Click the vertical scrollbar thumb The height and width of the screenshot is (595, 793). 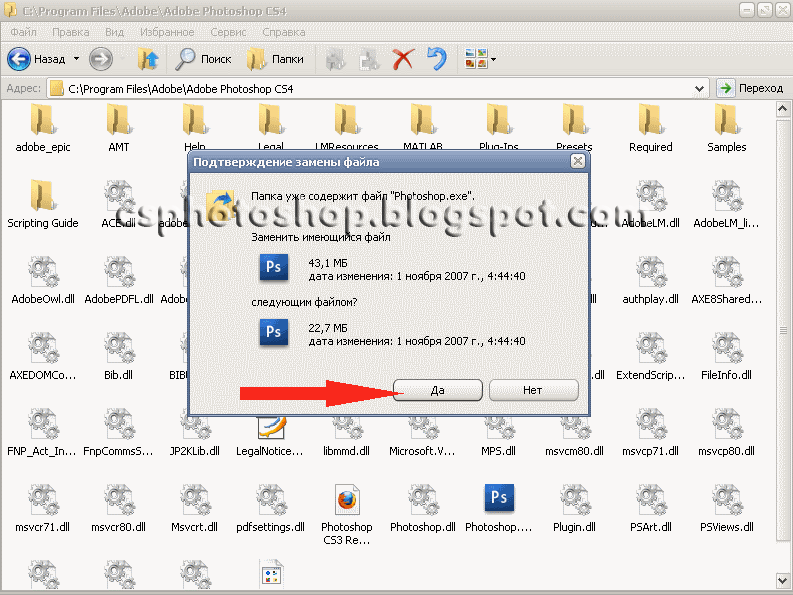pyautogui.click(x=782, y=331)
